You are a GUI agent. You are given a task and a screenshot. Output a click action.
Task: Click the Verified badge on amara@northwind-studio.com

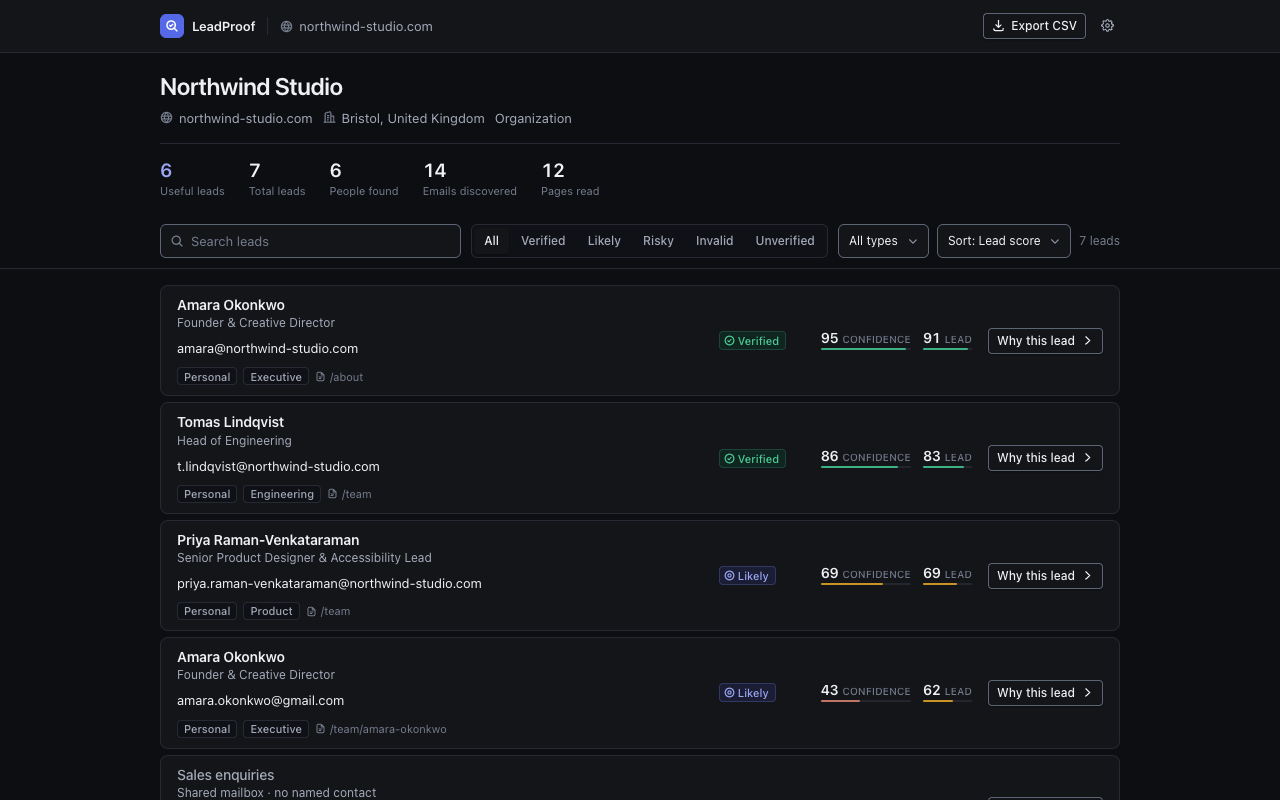click(752, 341)
